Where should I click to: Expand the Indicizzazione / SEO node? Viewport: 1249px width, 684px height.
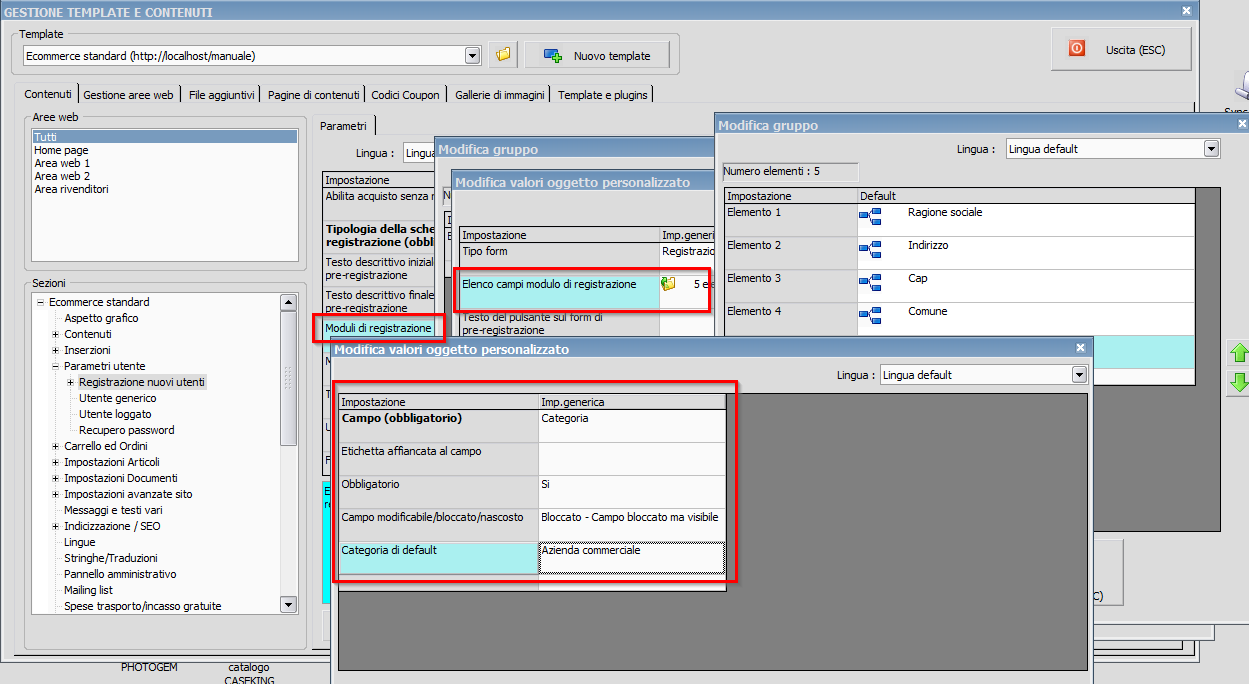(56, 526)
